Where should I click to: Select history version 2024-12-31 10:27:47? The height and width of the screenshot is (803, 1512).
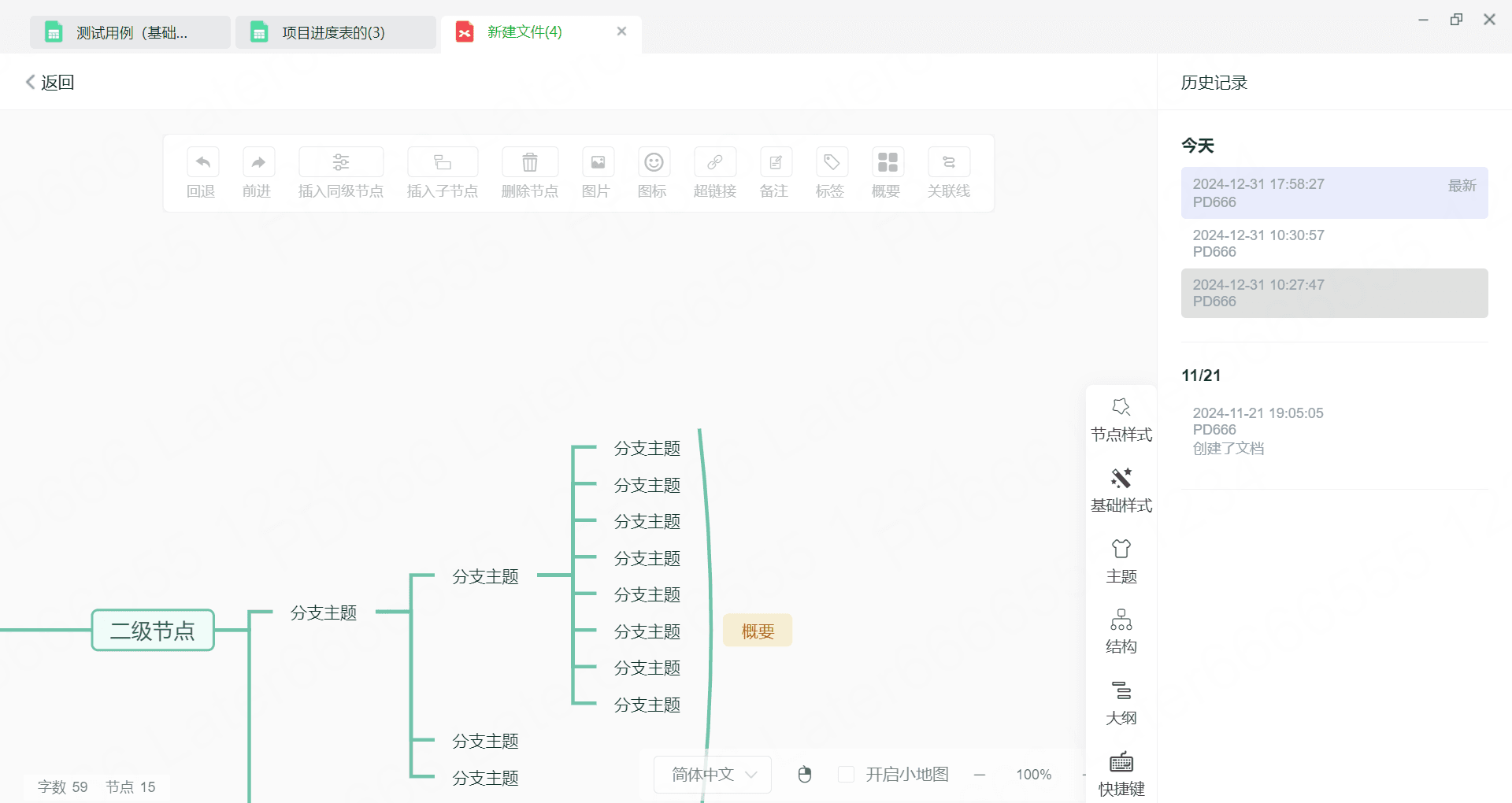coord(1334,293)
